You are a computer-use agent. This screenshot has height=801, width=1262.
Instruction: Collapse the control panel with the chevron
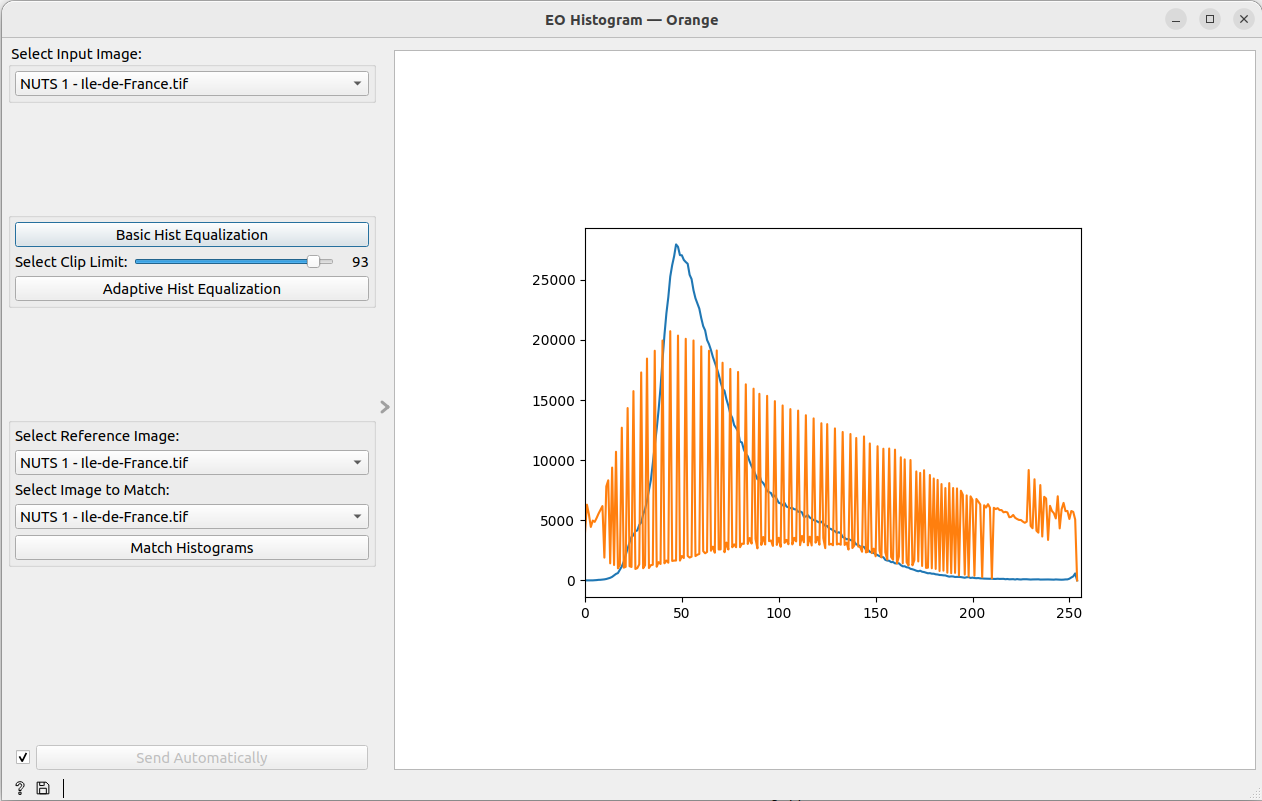(x=385, y=407)
